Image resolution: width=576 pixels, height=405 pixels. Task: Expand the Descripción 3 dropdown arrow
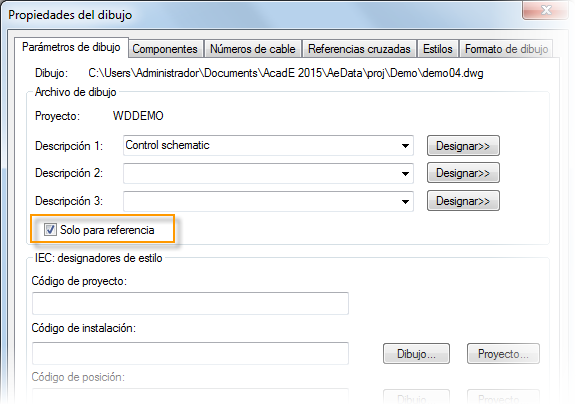click(405, 201)
